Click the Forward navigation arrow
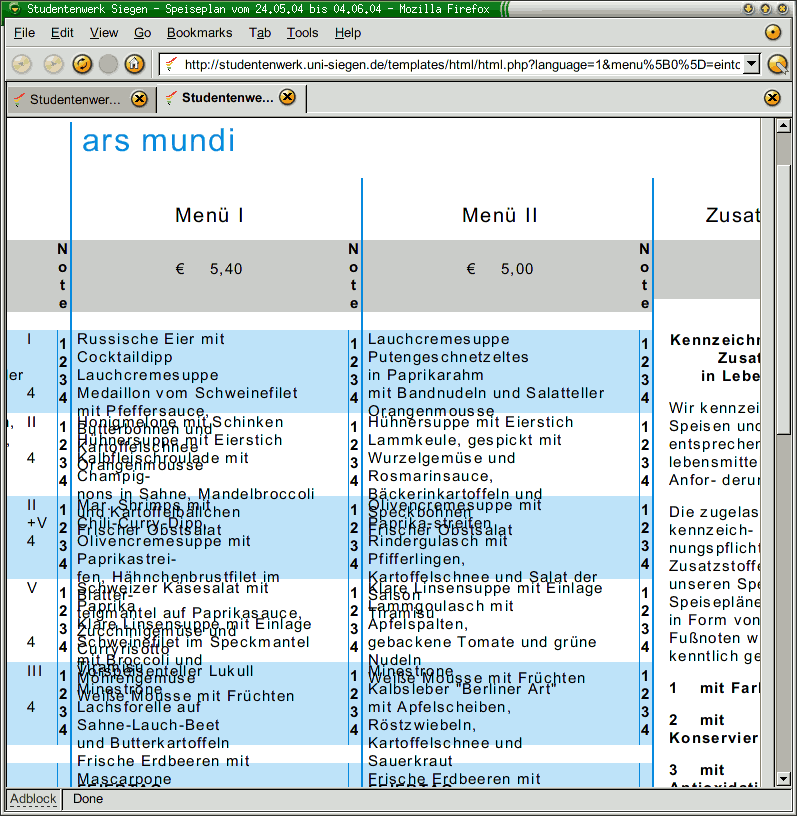 (53, 65)
